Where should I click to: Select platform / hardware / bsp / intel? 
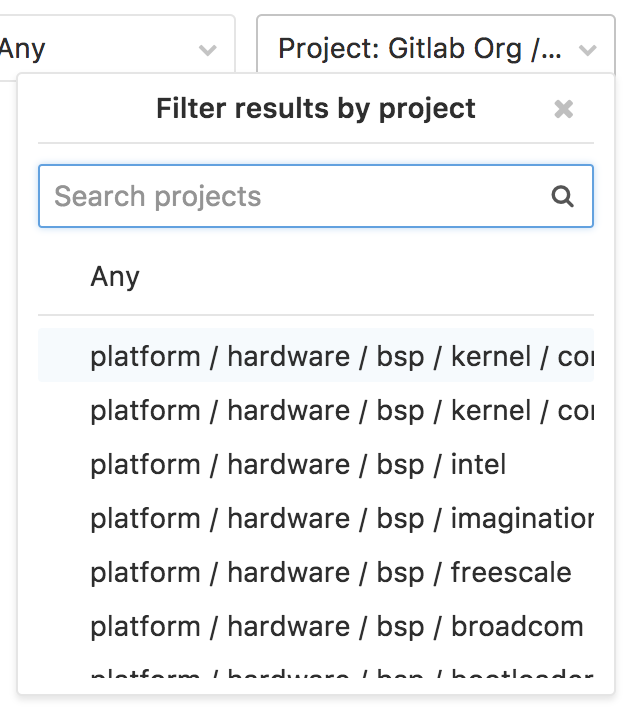pos(316,463)
